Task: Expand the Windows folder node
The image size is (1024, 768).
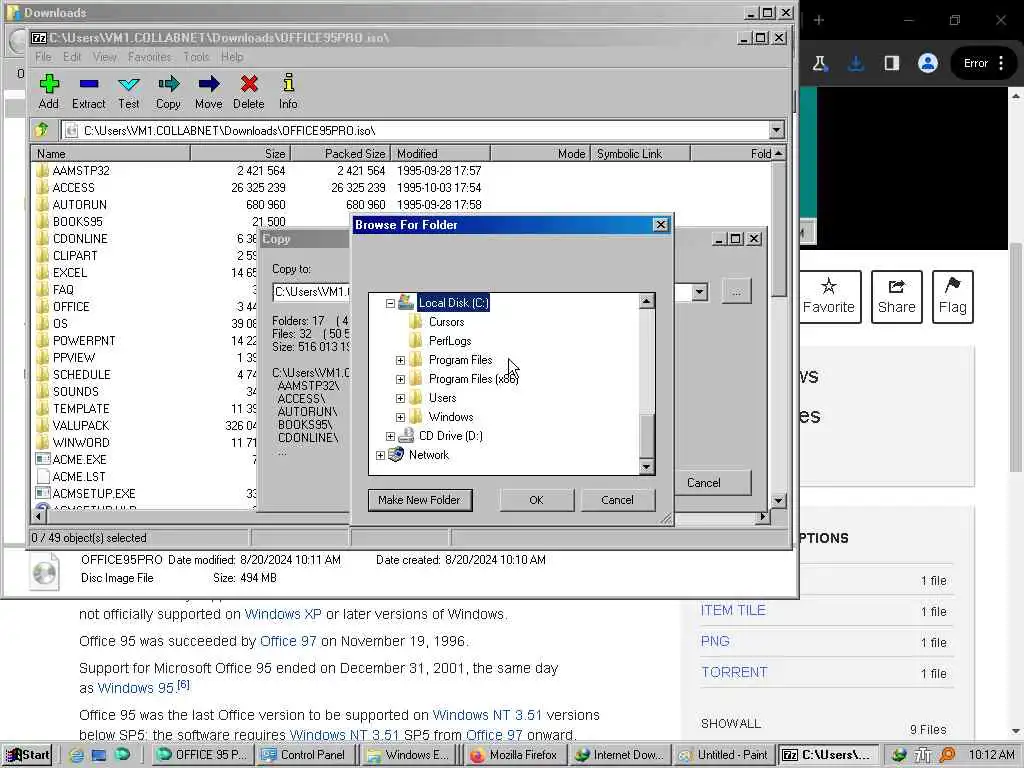Action: coord(400,417)
